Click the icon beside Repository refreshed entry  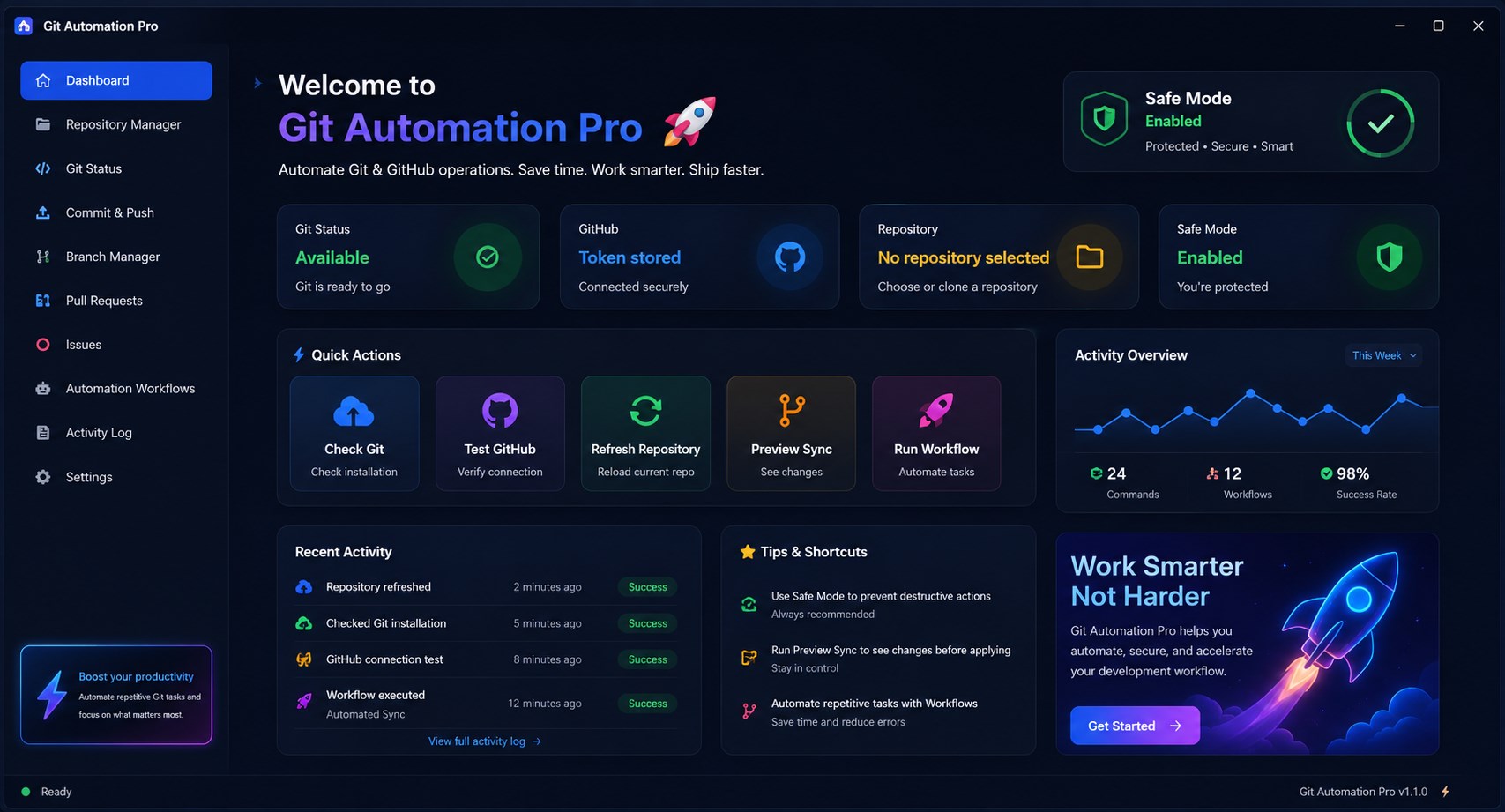point(303,587)
